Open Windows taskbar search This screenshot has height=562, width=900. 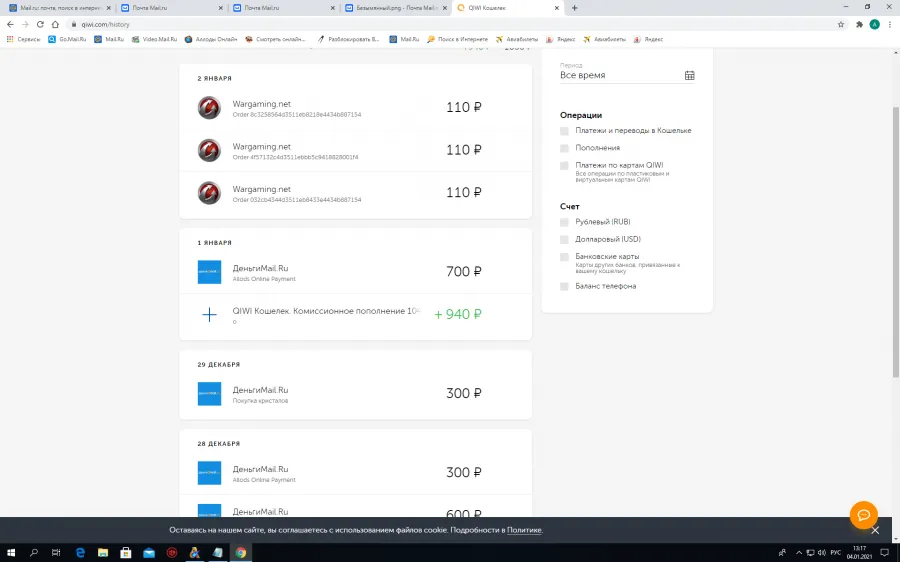pos(34,552)
